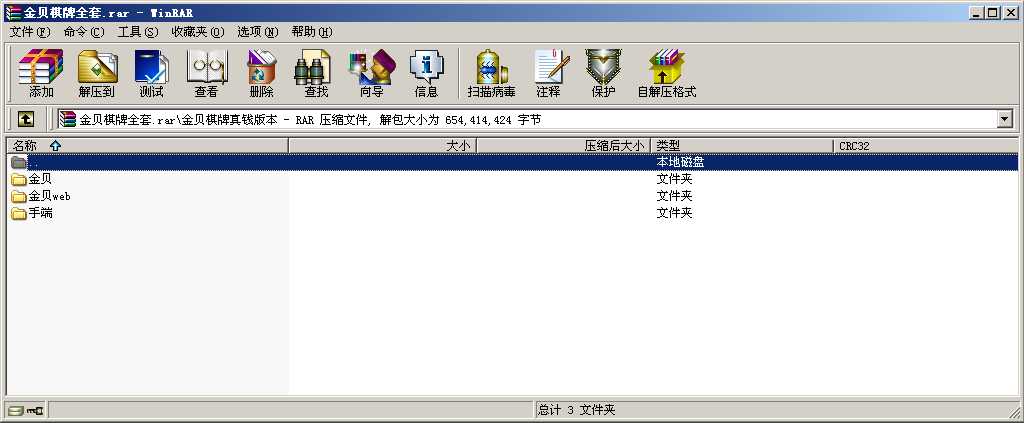Sort by the 压缩后大小 column header

click(x=563, y=146)
